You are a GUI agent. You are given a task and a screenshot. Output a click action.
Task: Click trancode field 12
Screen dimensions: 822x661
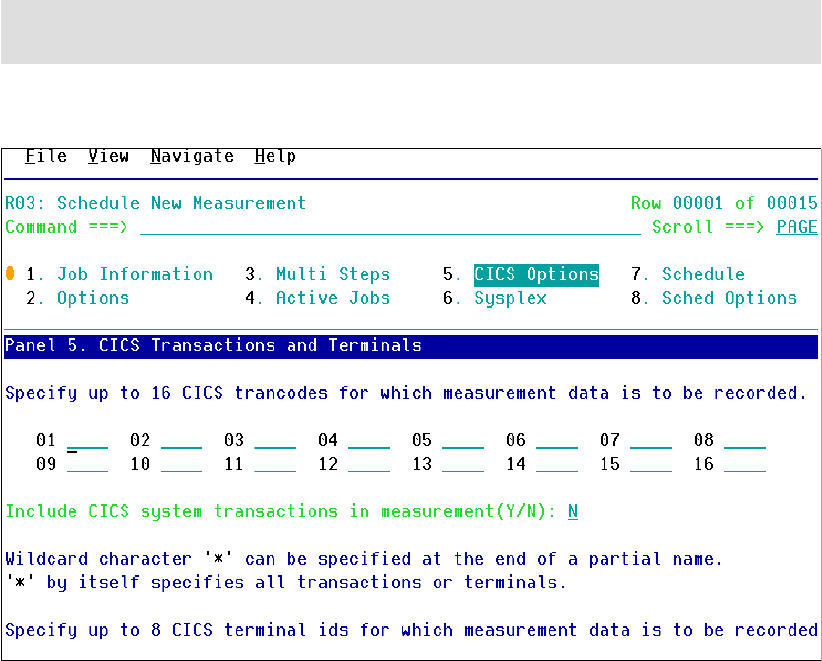[x=369, y=464]
